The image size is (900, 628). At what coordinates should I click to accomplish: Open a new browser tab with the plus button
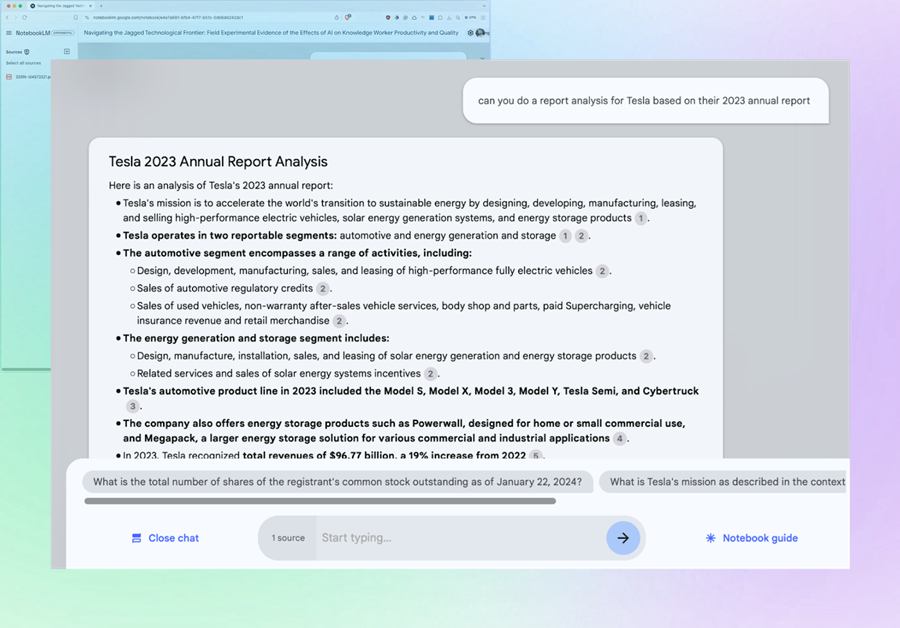[101, 6]
